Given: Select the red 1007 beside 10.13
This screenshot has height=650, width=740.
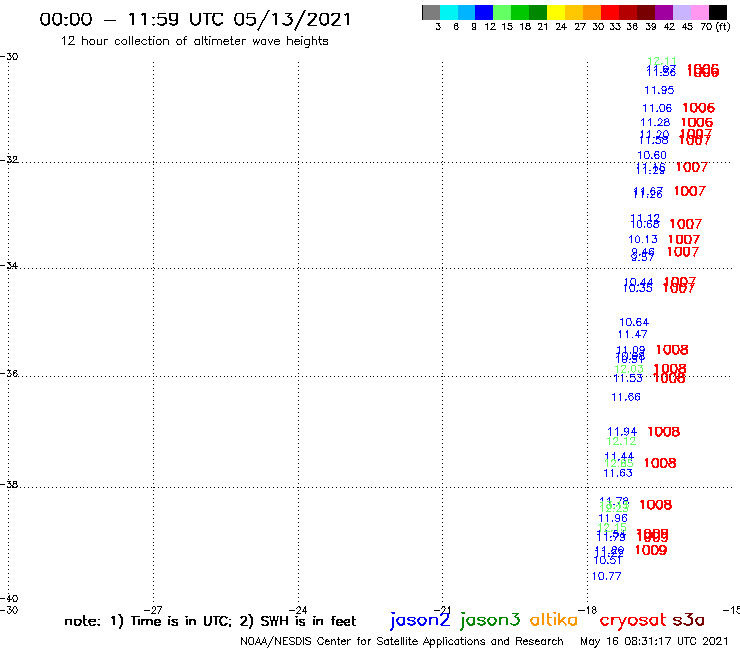Looking at the screenshot, I should click(x=684, y=239).
